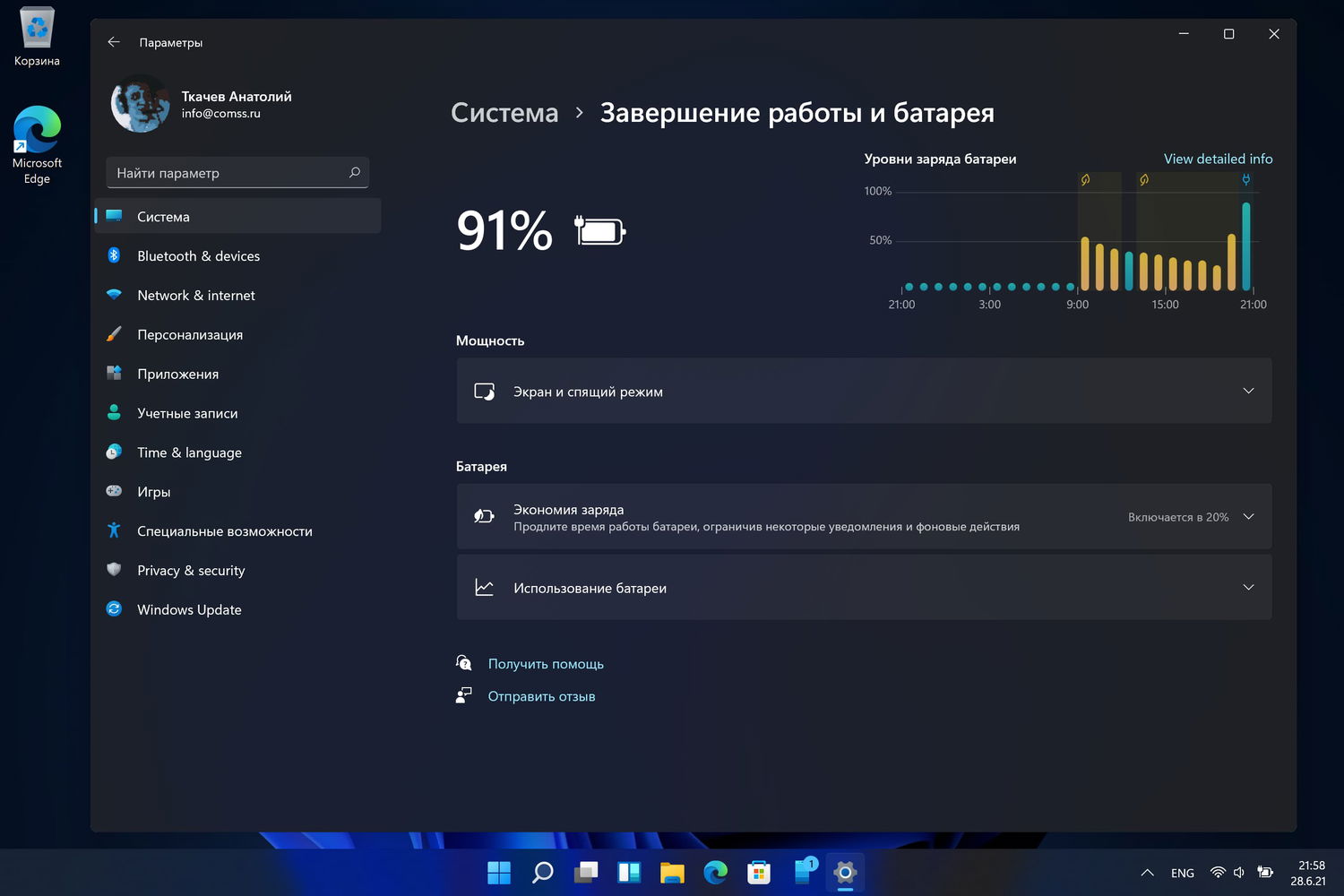Click the tallest teal bar in battery chart
The image size is (1344, 896).
[x=1245, y=246]
